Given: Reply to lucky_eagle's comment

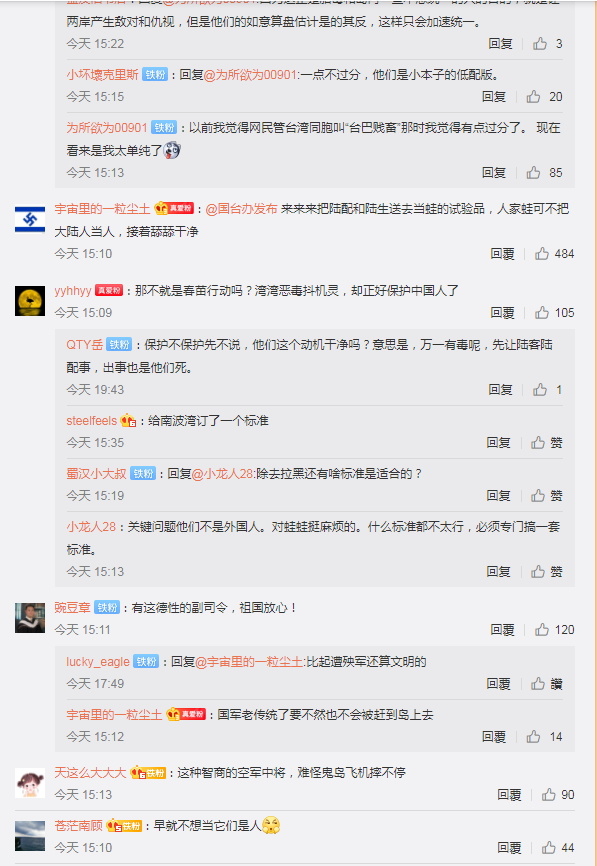Looking at the screenshot, I should pos(498,684).
